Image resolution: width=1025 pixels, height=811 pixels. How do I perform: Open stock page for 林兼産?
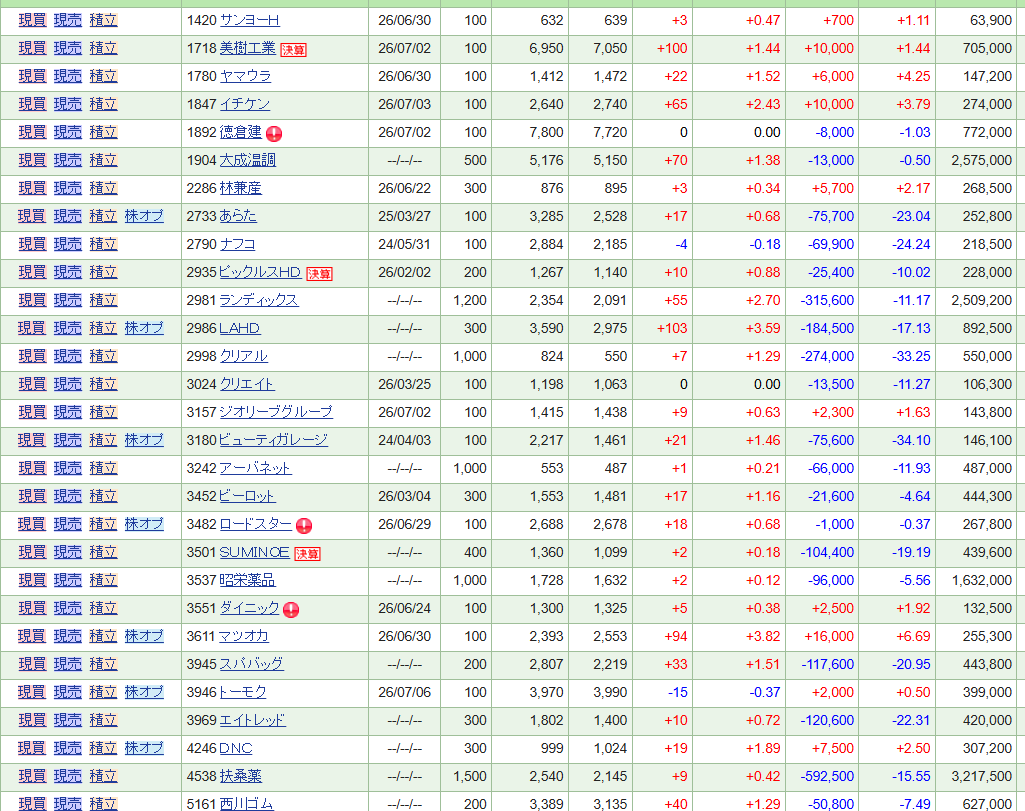tap(240, 188)
